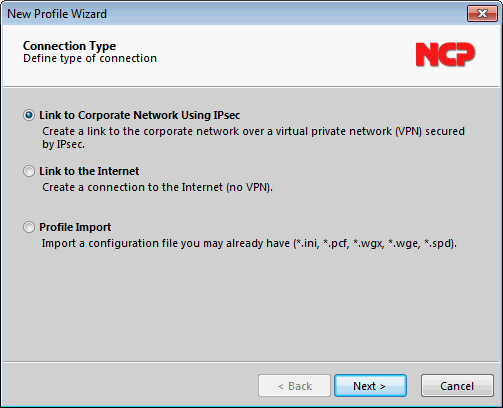This screenshot has height=408, width=503.
Task: Click the NCP logo in the header
Action: pos(445,54)
